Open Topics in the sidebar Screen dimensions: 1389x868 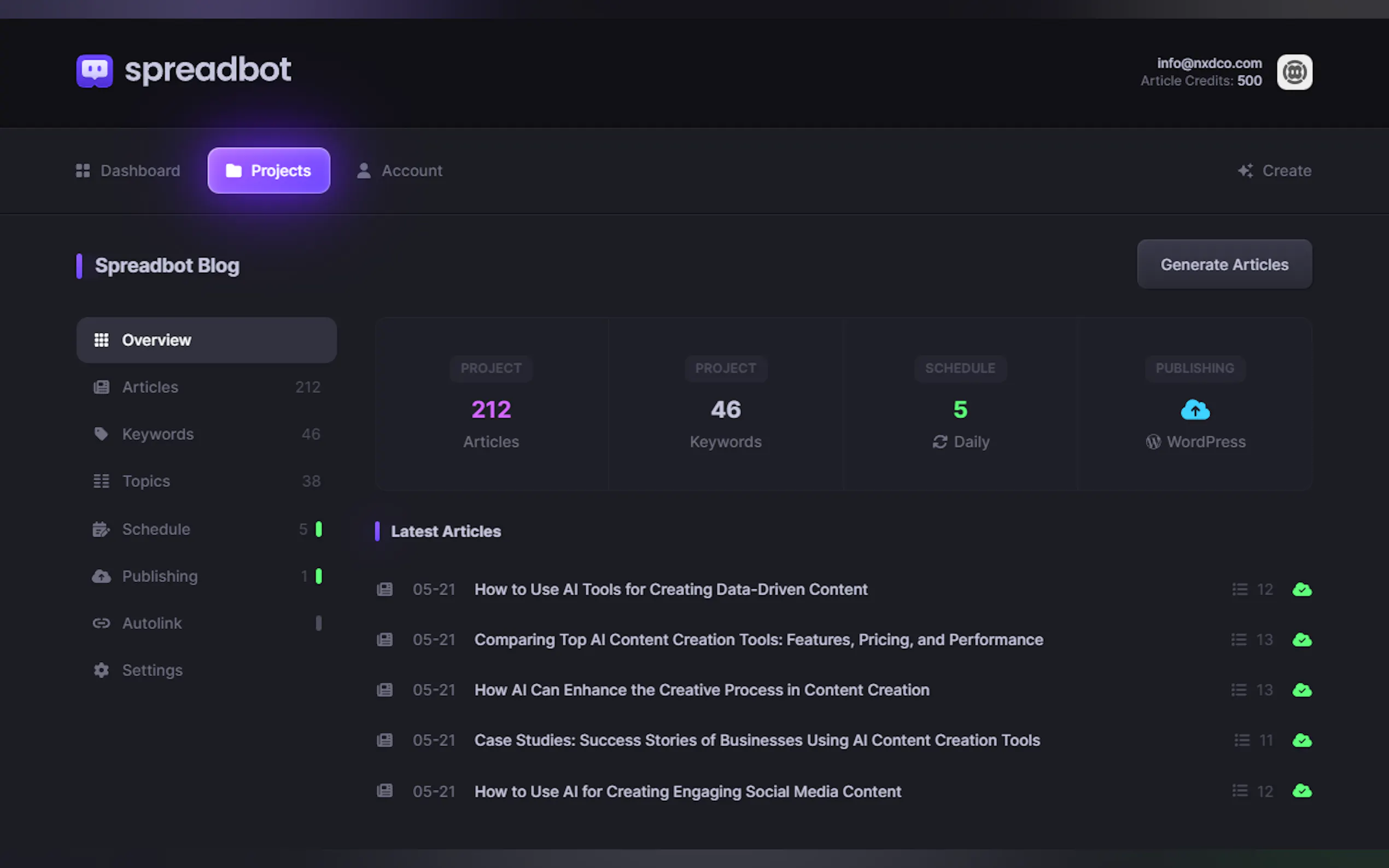146,481
